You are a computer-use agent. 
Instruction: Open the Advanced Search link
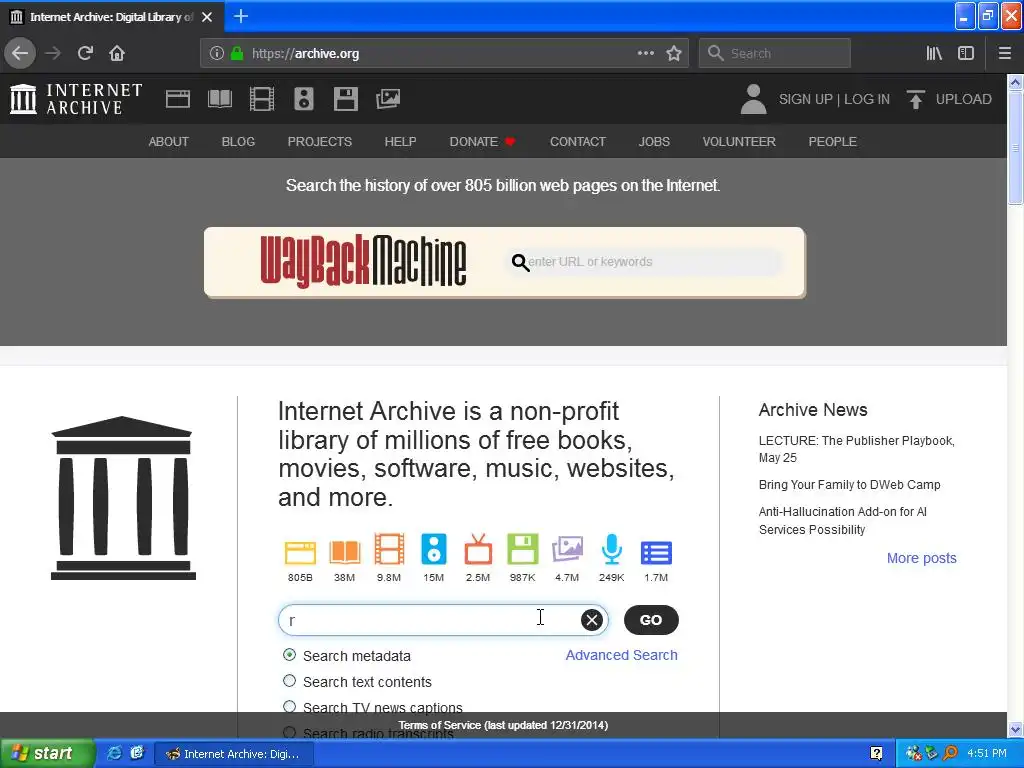pos(622,655)
